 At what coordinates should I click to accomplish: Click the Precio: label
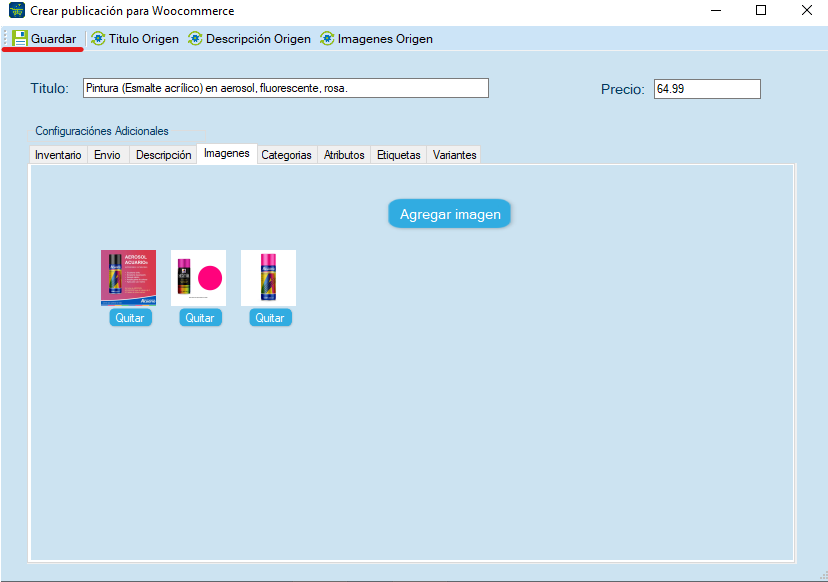[x=623, y=89]
